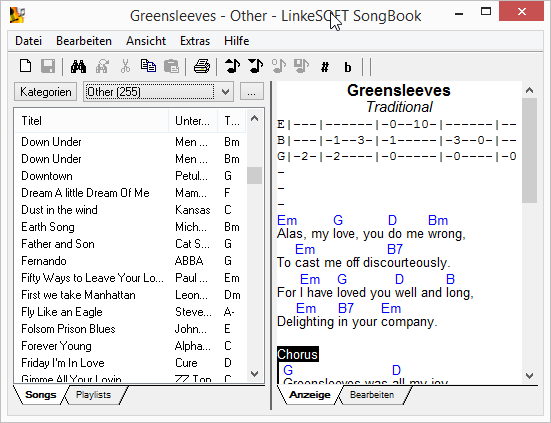Select Fly Like an Eagle
This screenshot has width=551, height=423.
click(130, 312)
